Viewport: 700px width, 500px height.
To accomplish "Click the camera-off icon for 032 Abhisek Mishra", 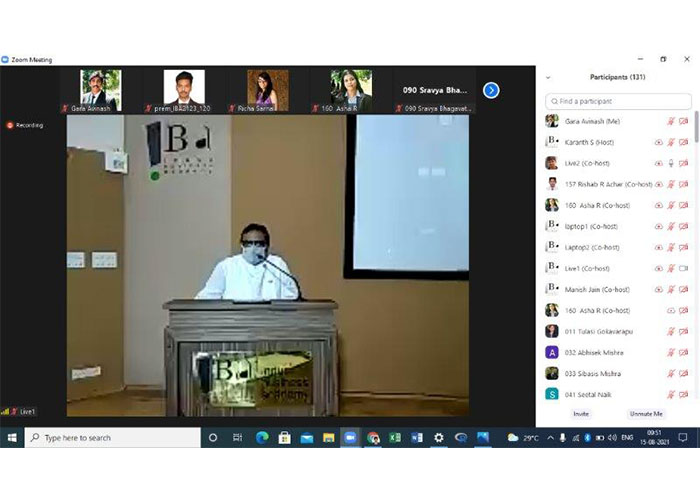I will [684, 352].
